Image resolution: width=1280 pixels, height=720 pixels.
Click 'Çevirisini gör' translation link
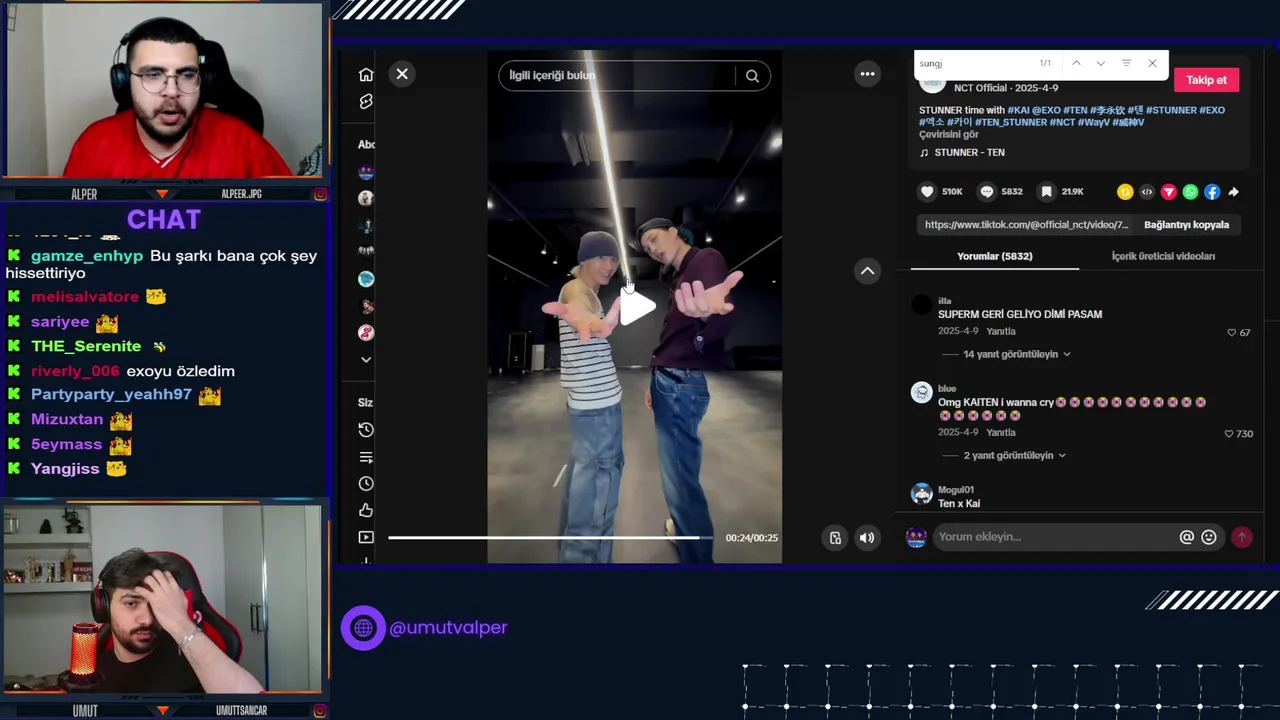tap(949, 134)
